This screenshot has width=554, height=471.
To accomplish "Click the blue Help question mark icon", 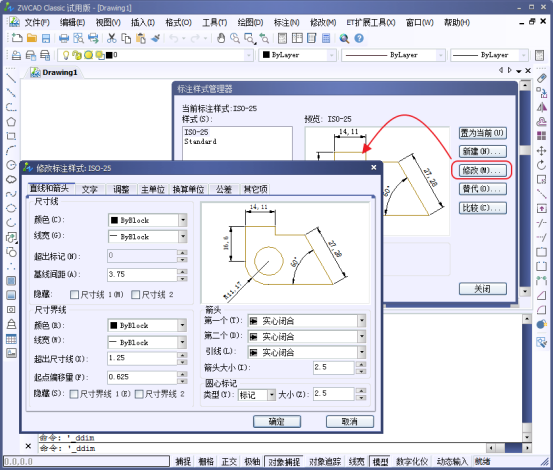I will (x=359, y=38).
